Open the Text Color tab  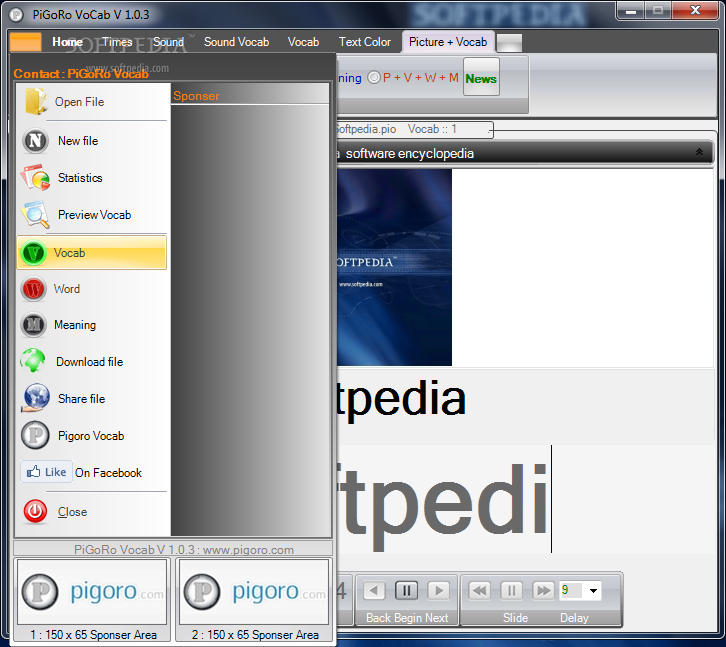tap(365, 42)
